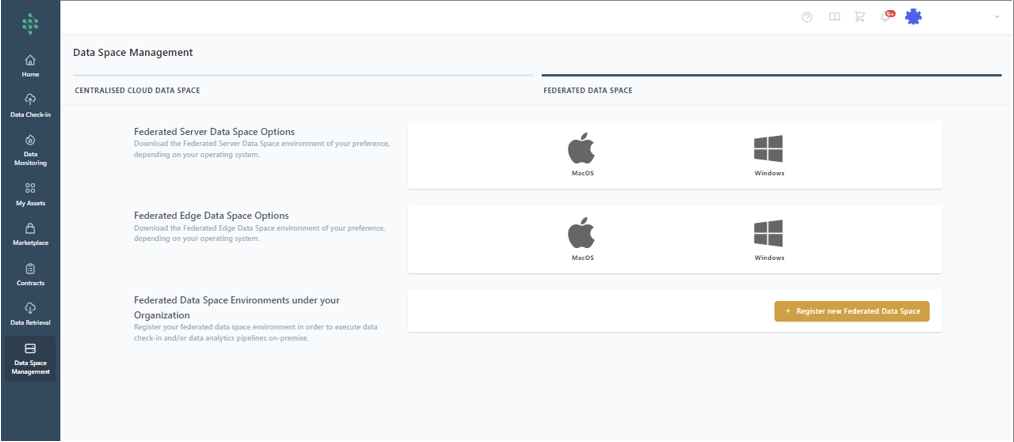Go to Home in the sidebar

30,66
